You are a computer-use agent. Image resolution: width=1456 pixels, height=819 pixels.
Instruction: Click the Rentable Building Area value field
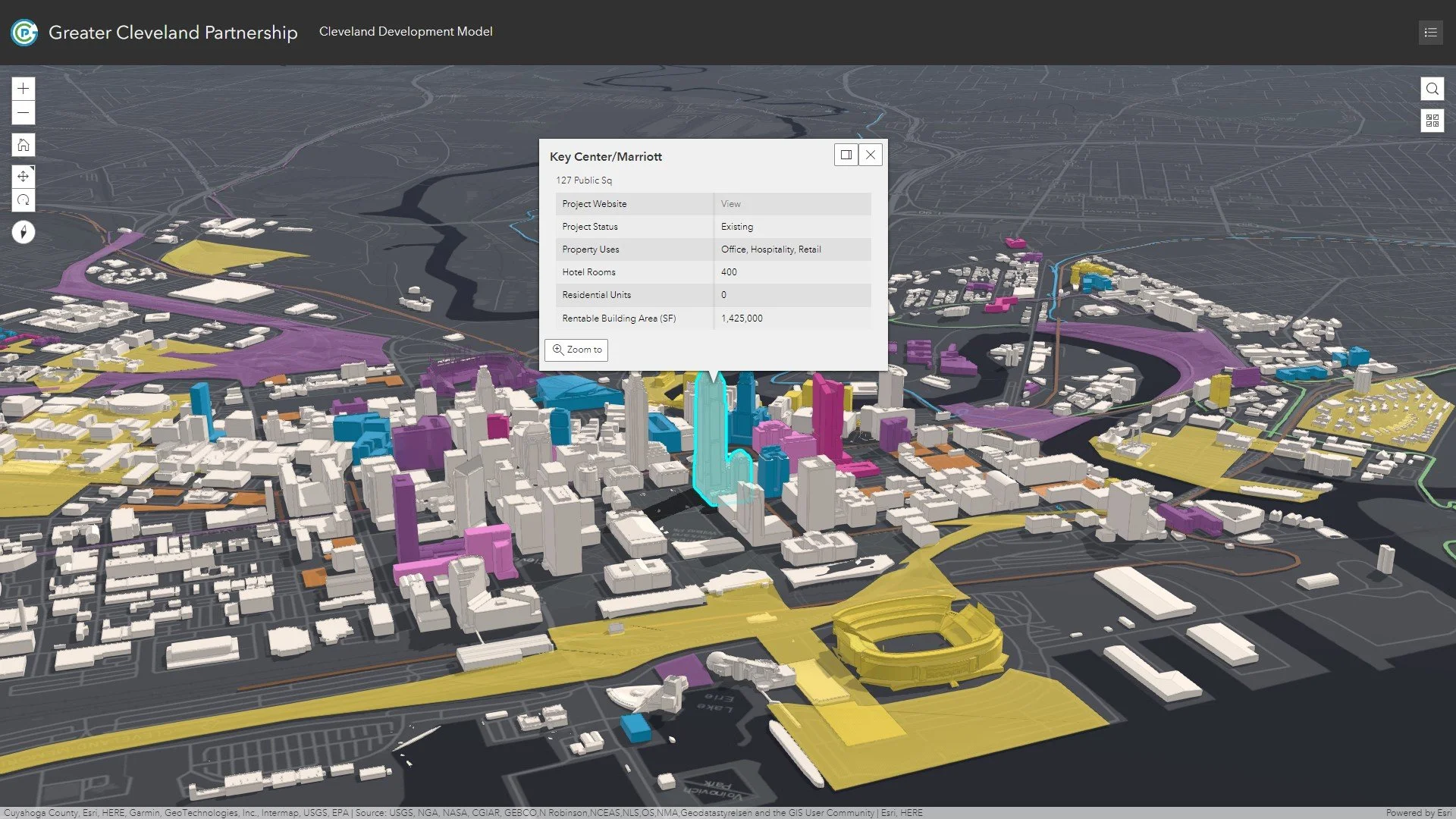click(744, 318)
